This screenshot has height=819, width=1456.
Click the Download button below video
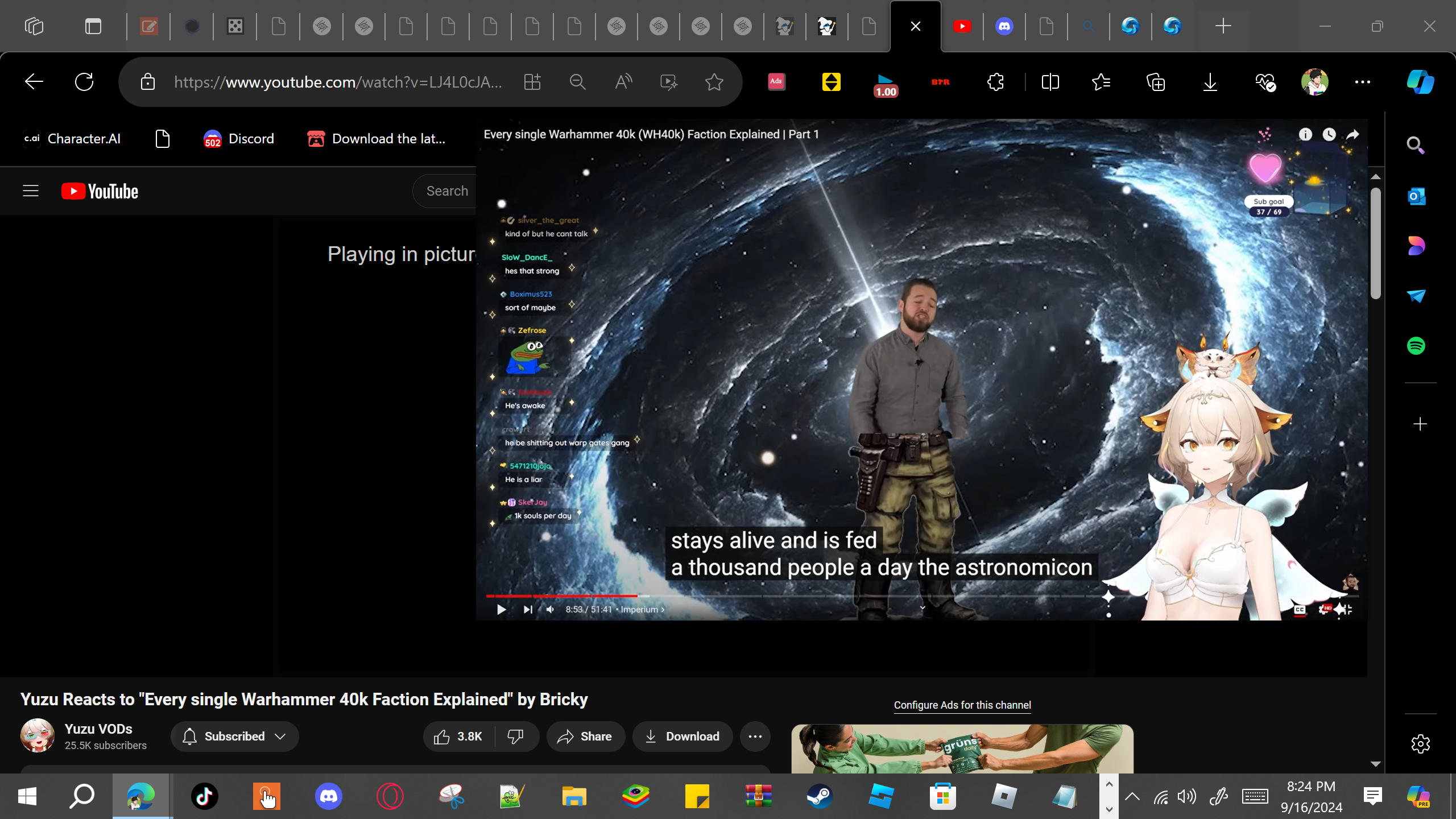coord(682,737)
